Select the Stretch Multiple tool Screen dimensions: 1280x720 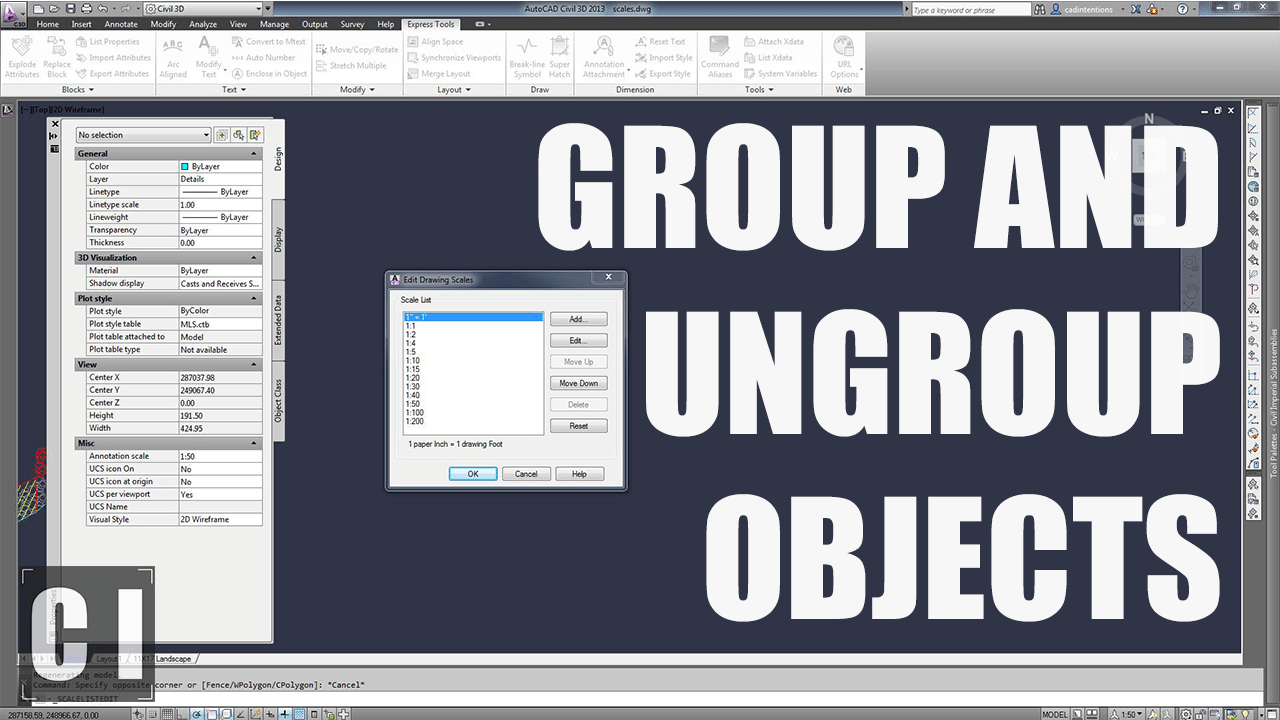point(351,65)
